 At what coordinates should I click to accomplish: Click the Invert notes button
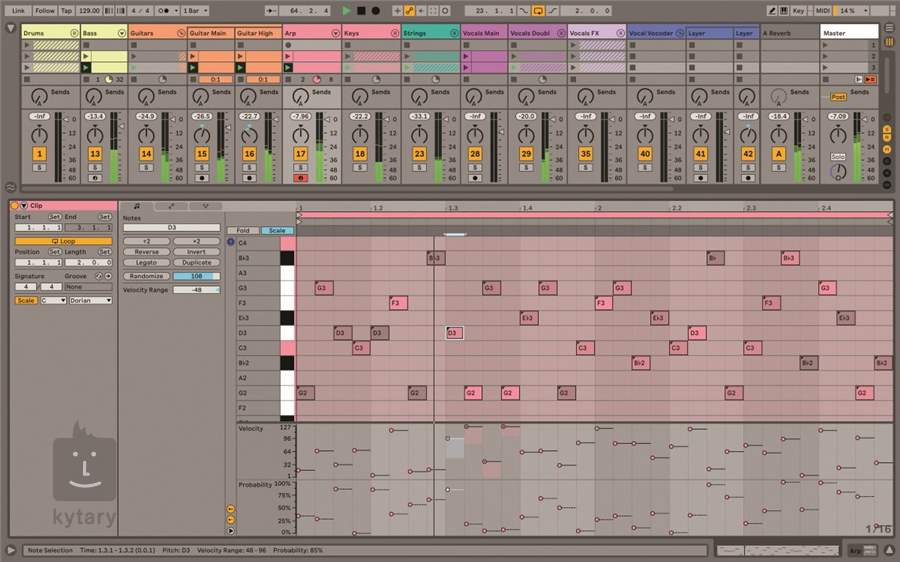[196, 252]
